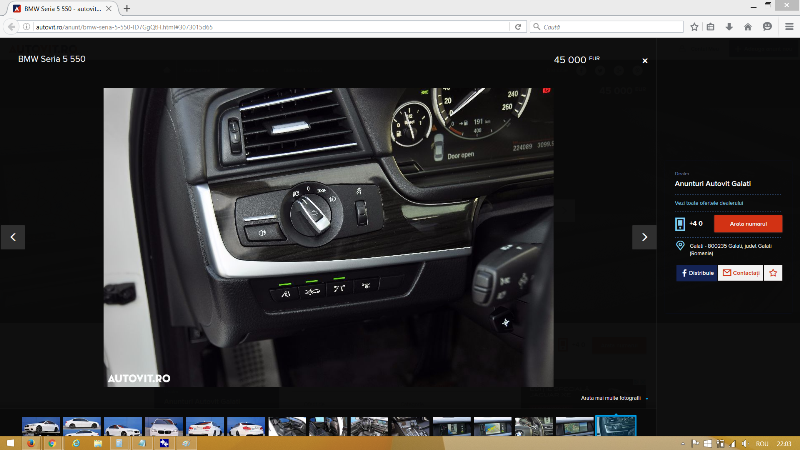Select the BMW Seria 5 550 tab
The image size is (800, 450).
[58, 8]
